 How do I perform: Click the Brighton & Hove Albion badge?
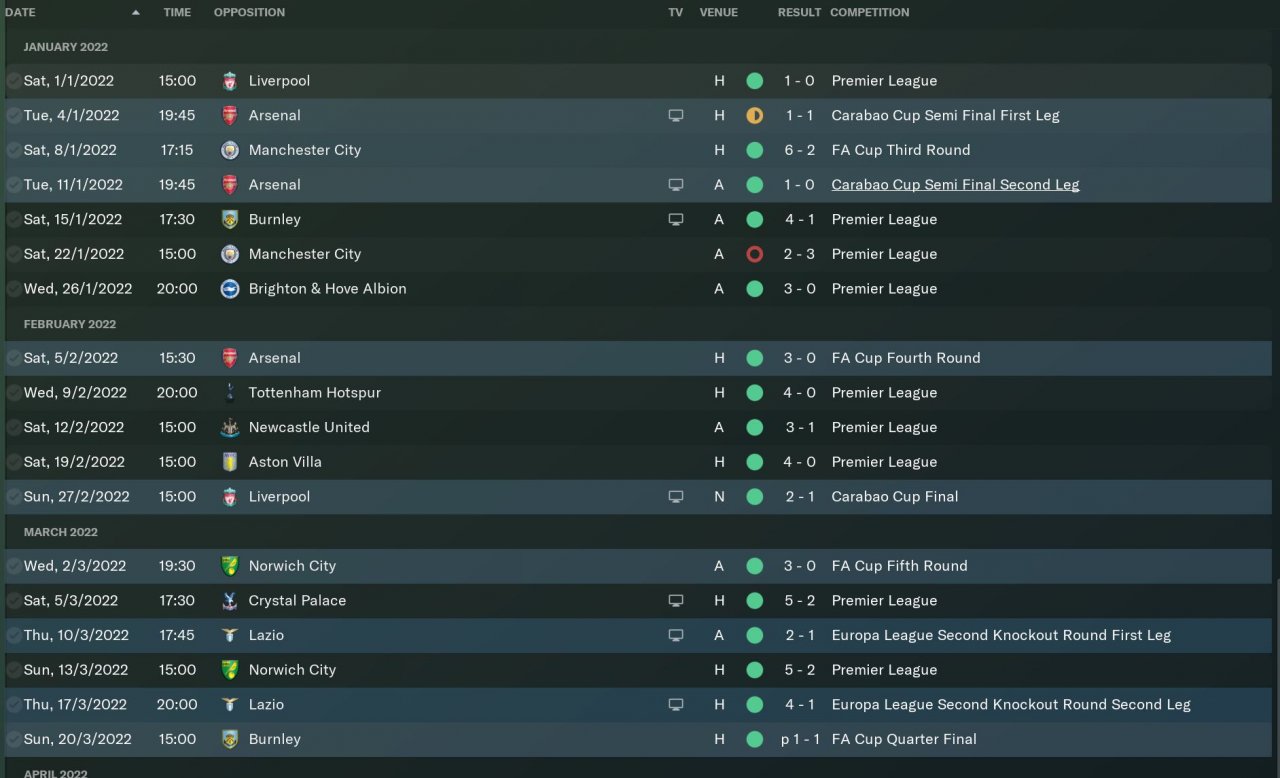[x=230, y=289]
